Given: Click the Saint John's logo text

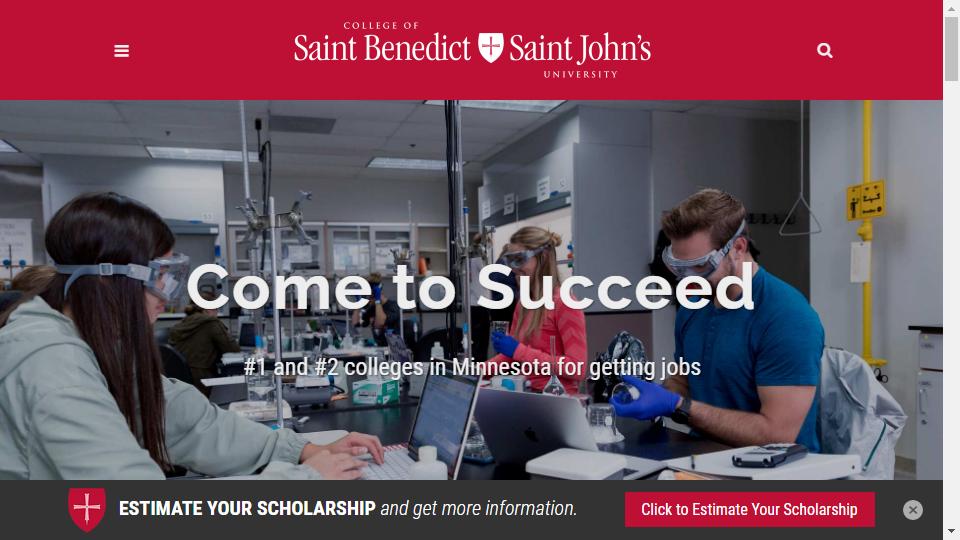Looking at the screenshot, I should (x=580, y=48).
